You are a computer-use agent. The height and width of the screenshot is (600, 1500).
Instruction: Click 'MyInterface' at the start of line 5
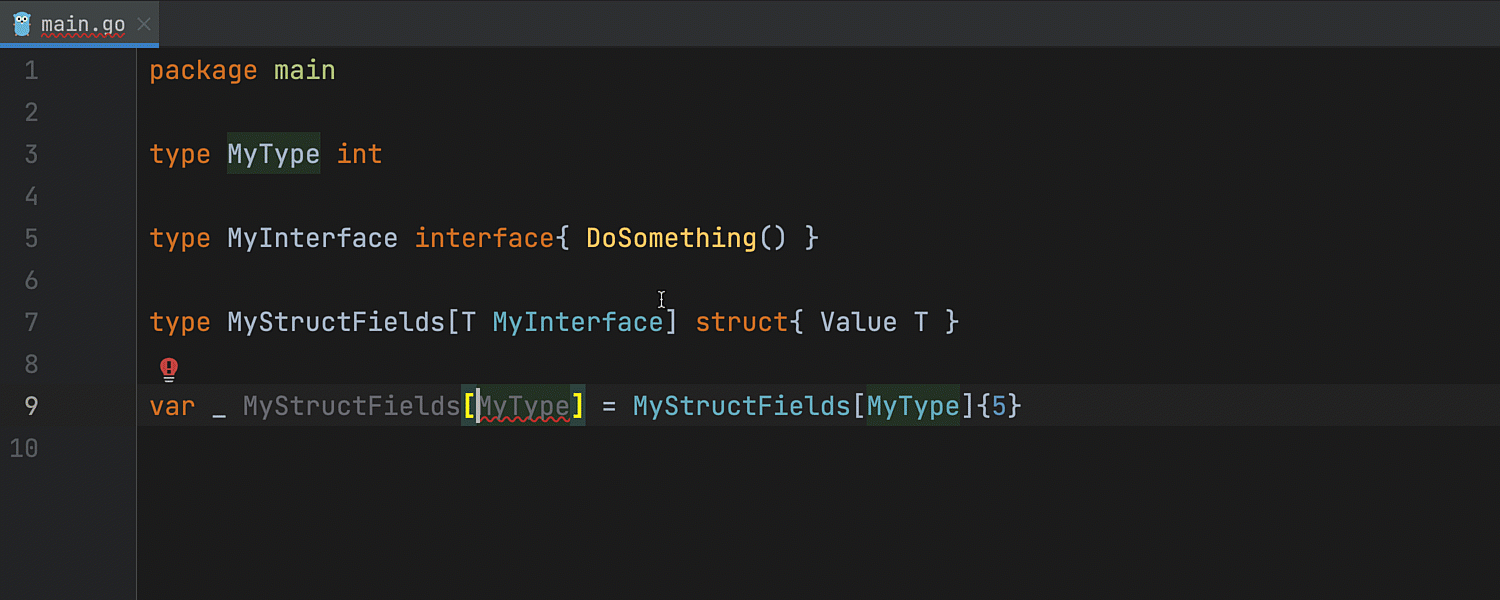tap(313, 238)
